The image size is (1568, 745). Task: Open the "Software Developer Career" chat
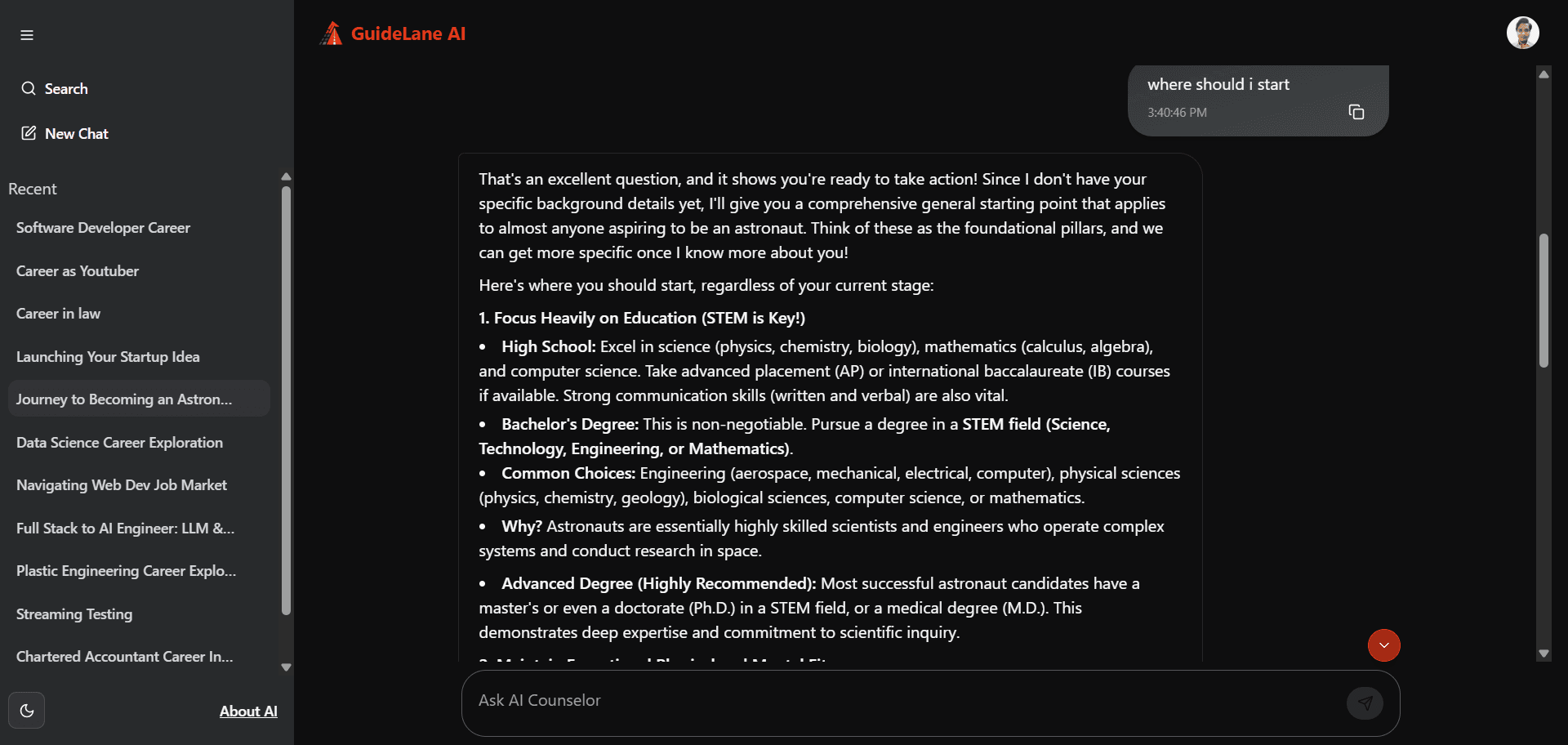(102, 228)
